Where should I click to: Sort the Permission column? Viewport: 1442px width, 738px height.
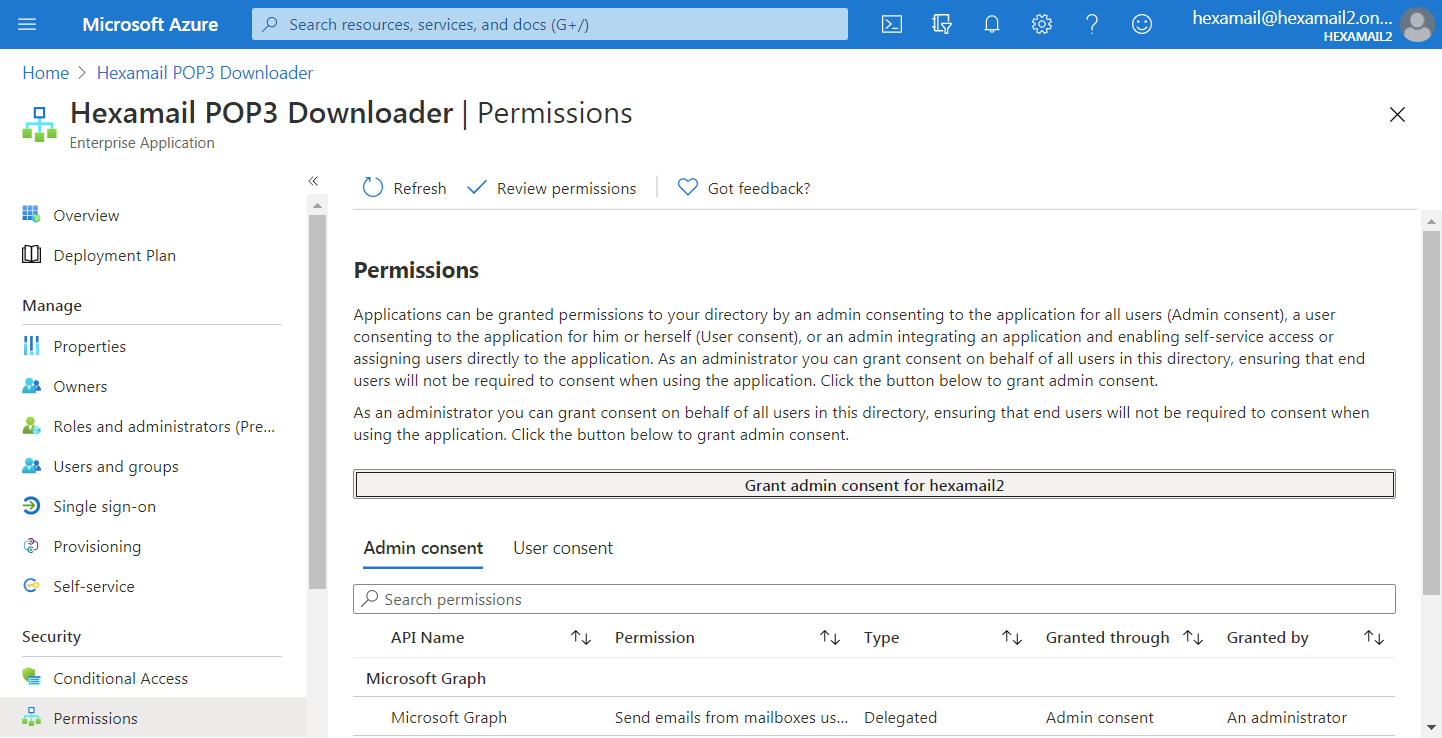(830, 638)
